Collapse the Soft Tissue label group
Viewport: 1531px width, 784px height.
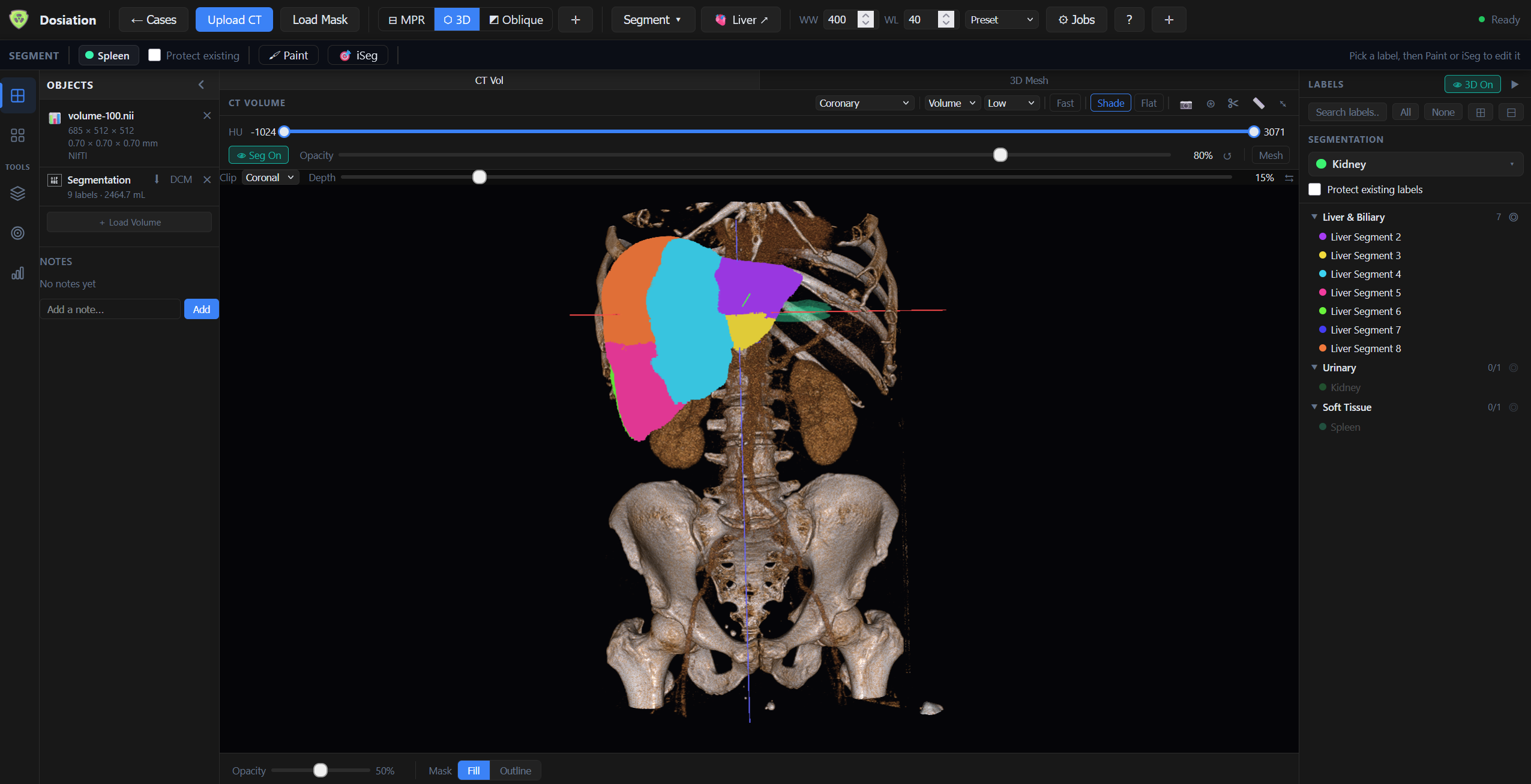(x=1314, y=407)
